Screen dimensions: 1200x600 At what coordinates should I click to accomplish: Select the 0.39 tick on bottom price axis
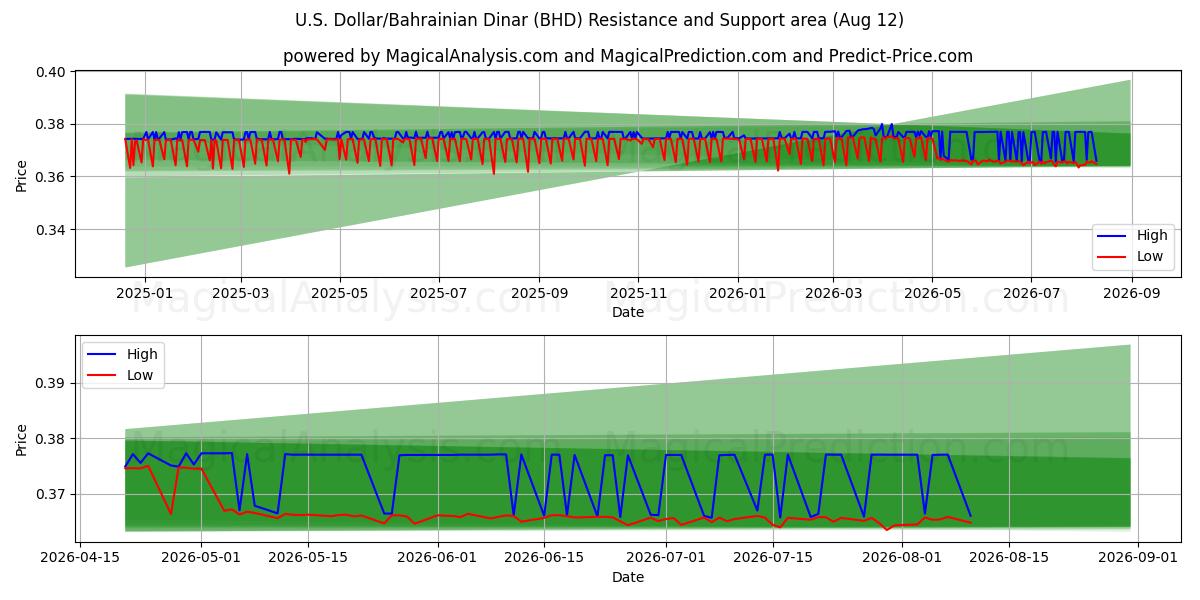tap(52, 383)
